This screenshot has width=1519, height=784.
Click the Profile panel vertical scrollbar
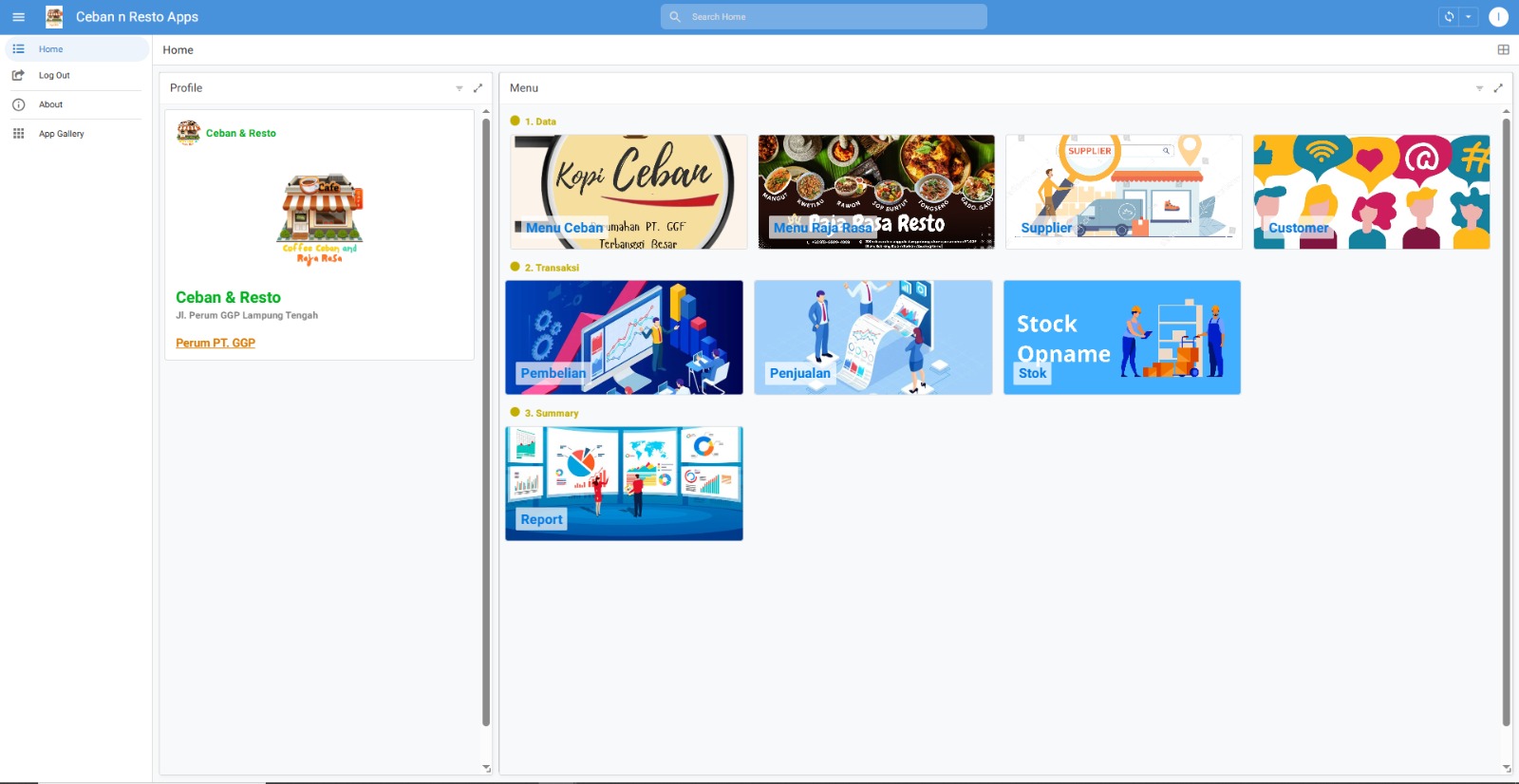click(486, 418)
